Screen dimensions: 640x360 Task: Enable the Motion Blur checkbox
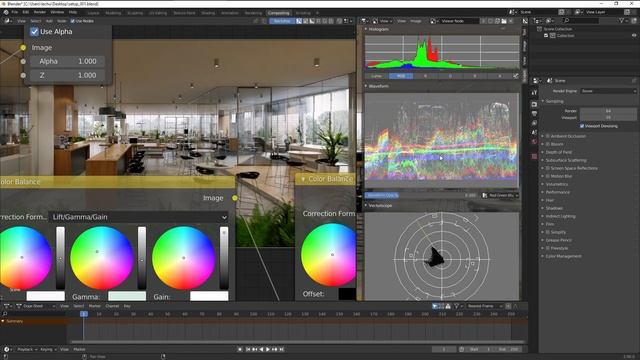point(548,176)
